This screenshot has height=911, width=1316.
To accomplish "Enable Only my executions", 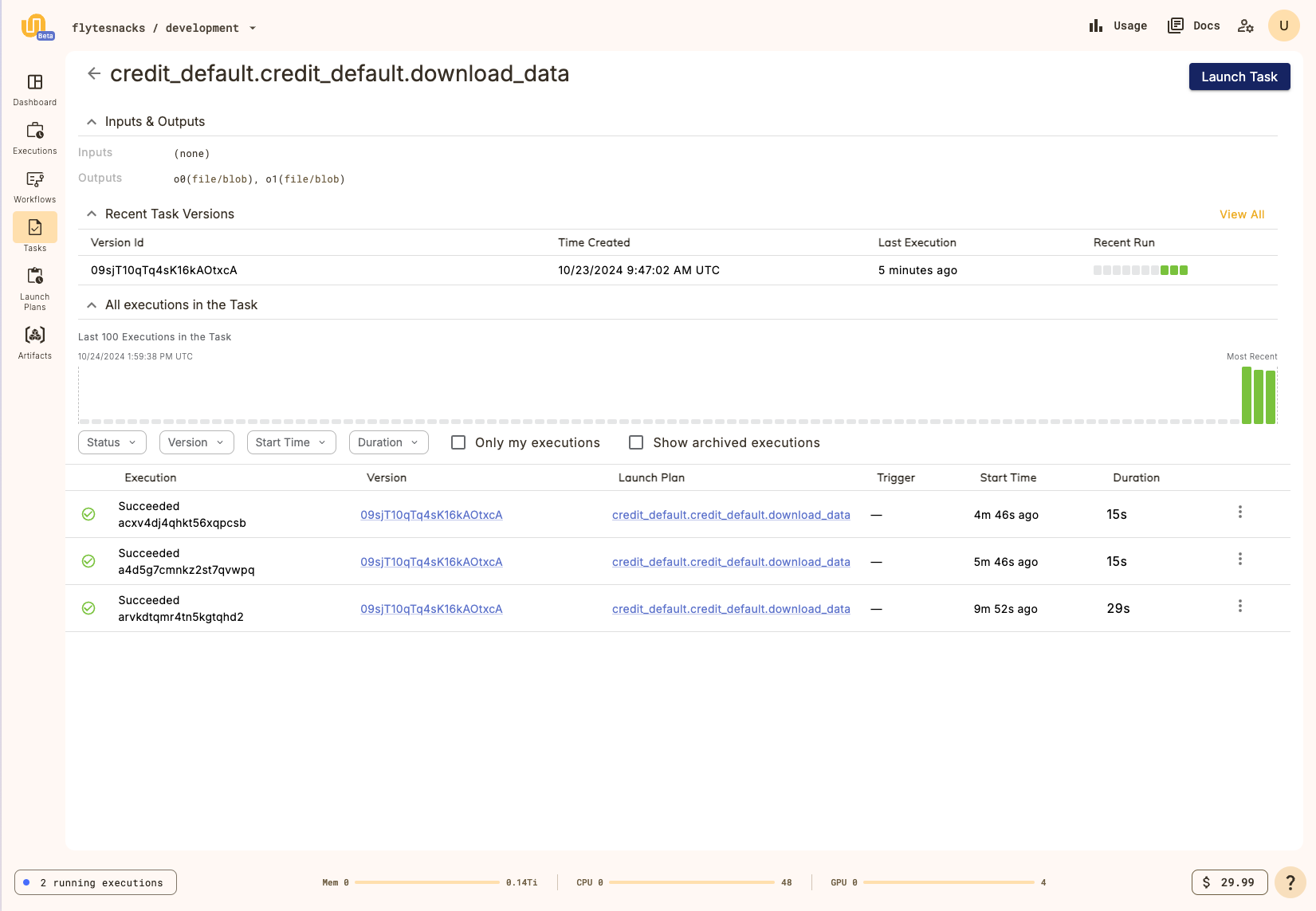I will [x=458, y=442].
